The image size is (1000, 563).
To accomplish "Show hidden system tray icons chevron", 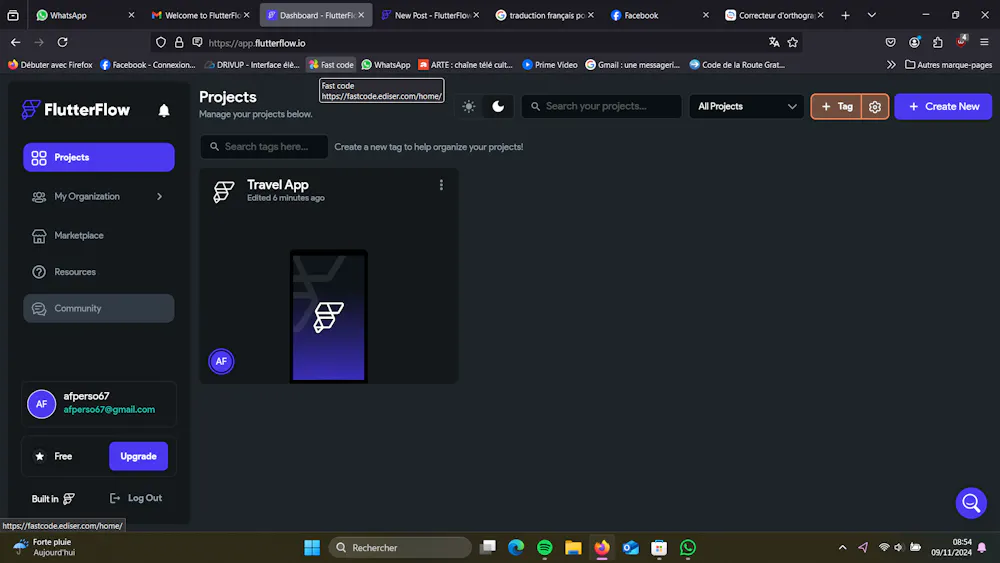I will [x=842, y=548].
